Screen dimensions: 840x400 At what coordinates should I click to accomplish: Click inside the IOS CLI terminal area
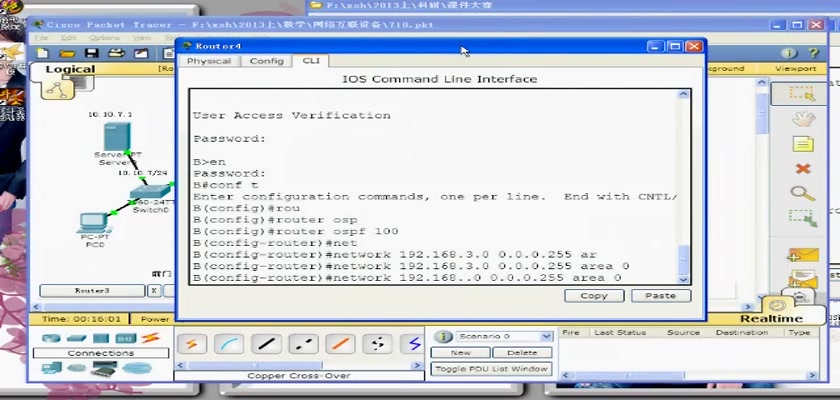click(x=434, y=186)
